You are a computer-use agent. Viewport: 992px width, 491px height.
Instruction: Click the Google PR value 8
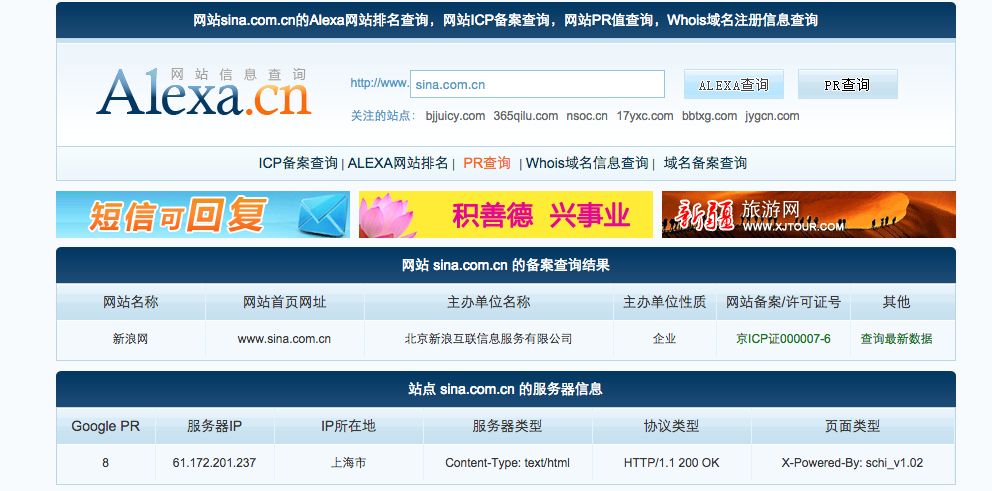point(105,463)
